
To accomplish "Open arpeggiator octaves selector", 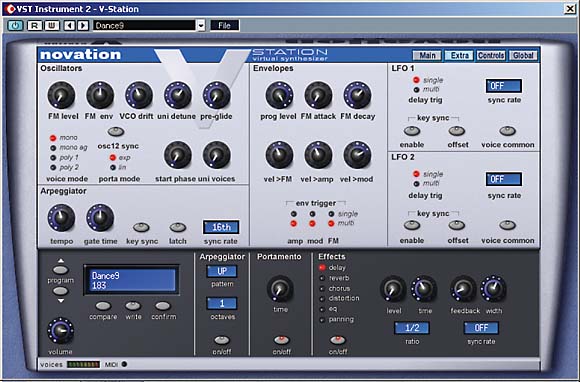I will pos(222,304).
